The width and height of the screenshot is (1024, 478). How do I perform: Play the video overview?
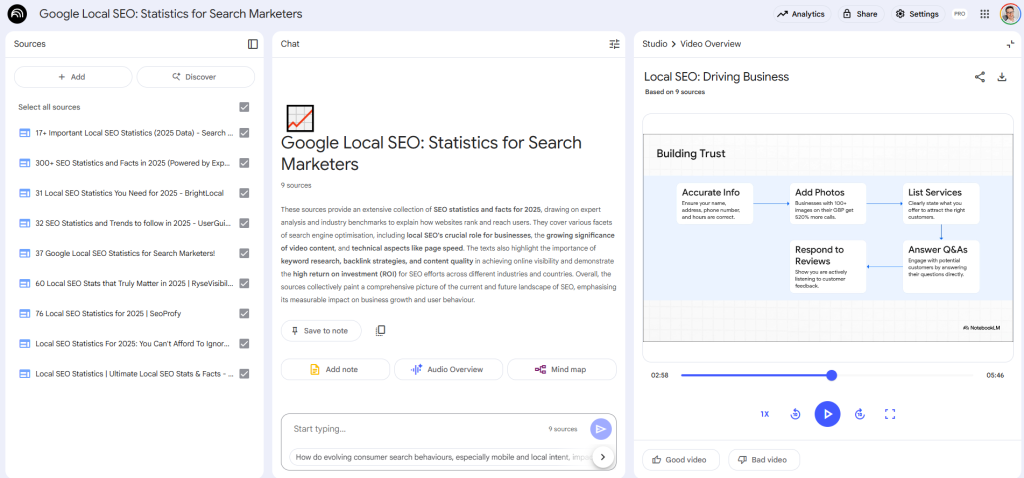tap(827, 414)
